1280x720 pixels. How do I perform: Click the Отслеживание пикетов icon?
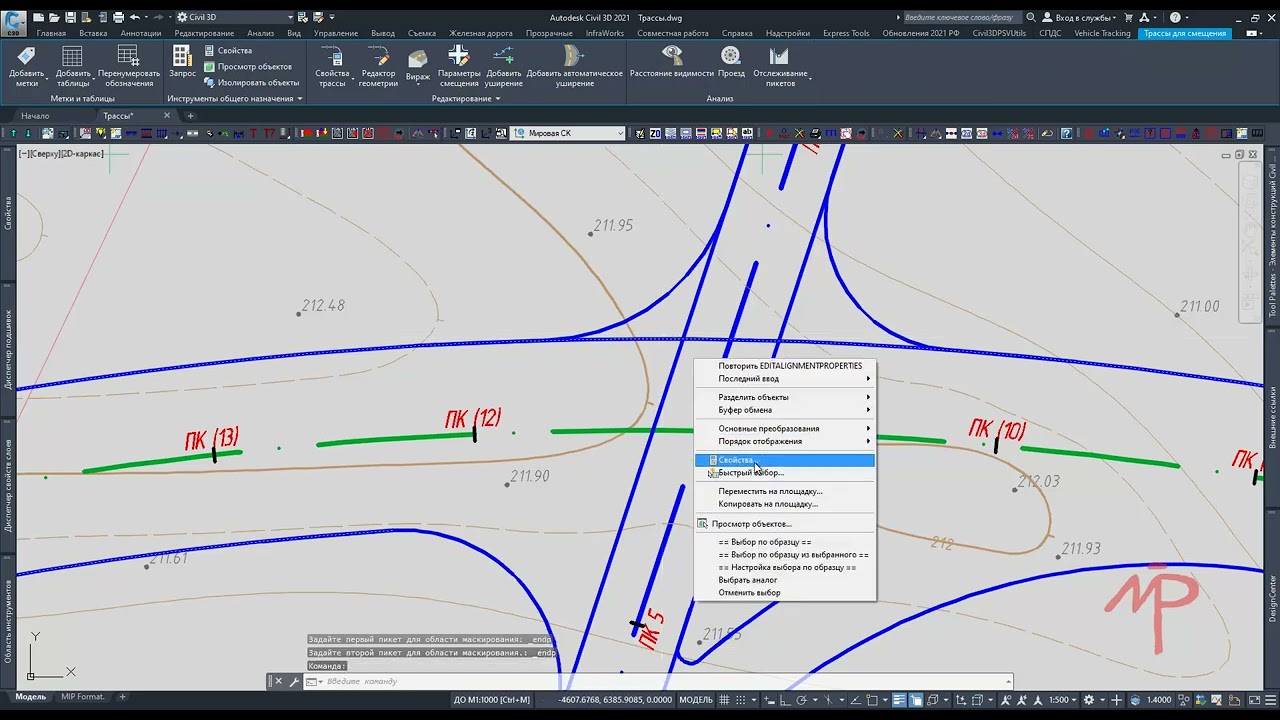pyautogui.click(x=780, y=65)
